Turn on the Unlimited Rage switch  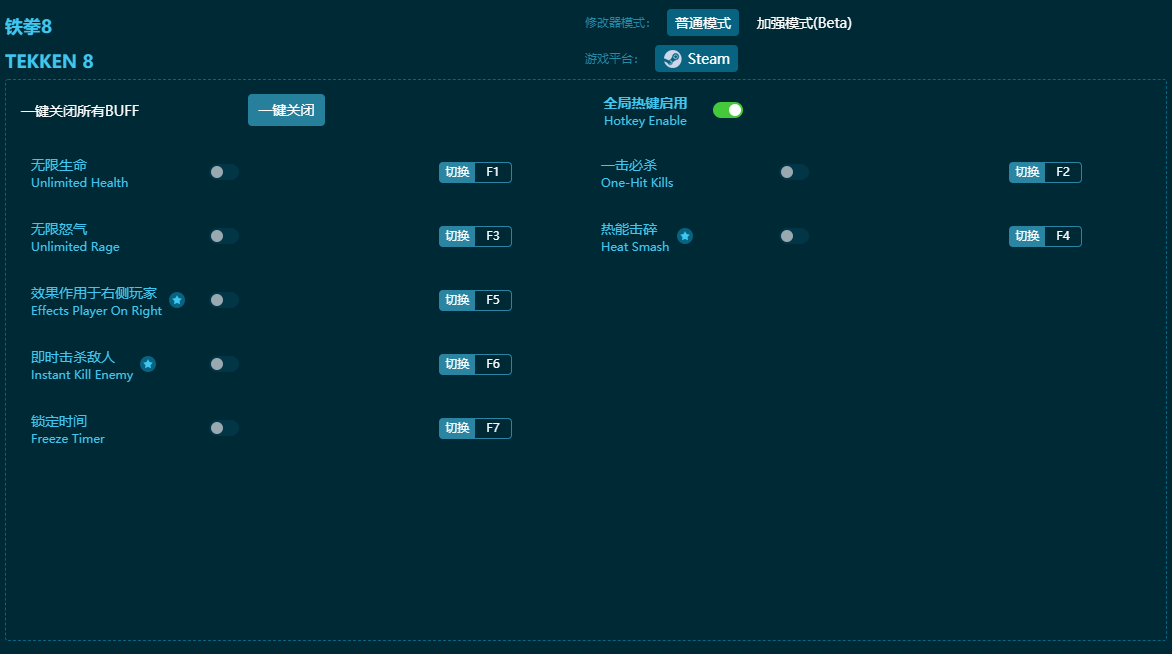click(x=224, y=236)
